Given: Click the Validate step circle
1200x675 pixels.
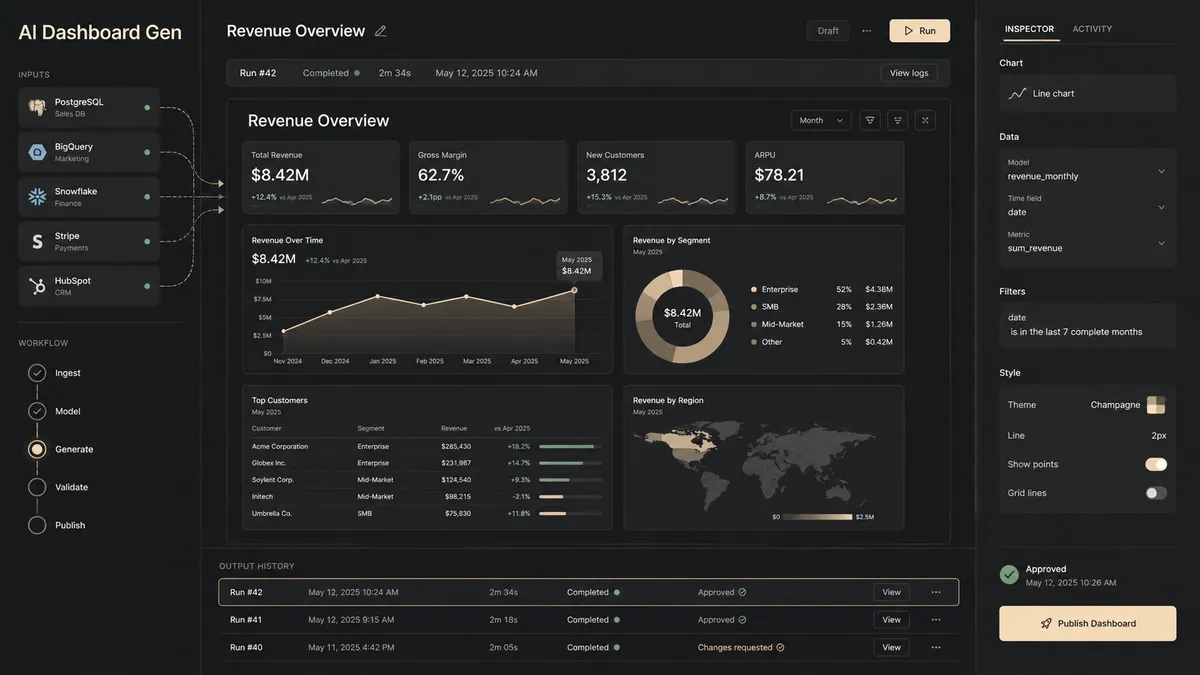Looking at the screenshot, I should (x=37, y=487).
